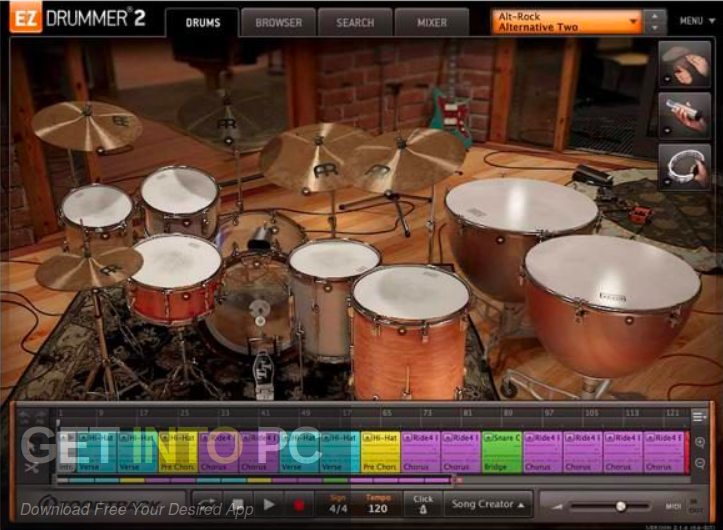Click the redo arrow in song track
This screenshot has width=723, height=530.
point(41,415)
